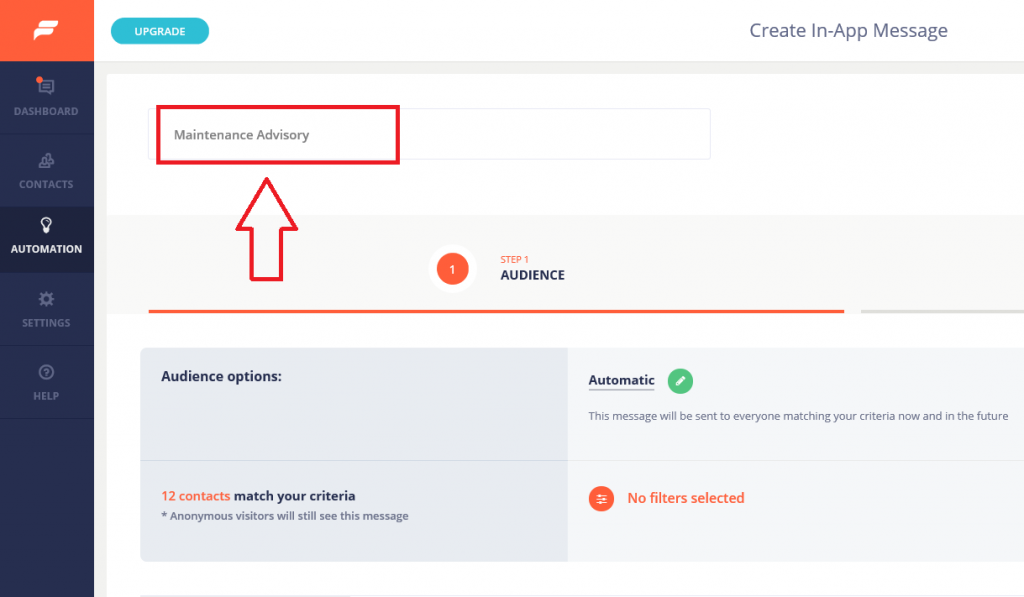This screenshot has width=1024, height=597.
Task: Click the Help question-mark icon
Action: tap(46, 372)
